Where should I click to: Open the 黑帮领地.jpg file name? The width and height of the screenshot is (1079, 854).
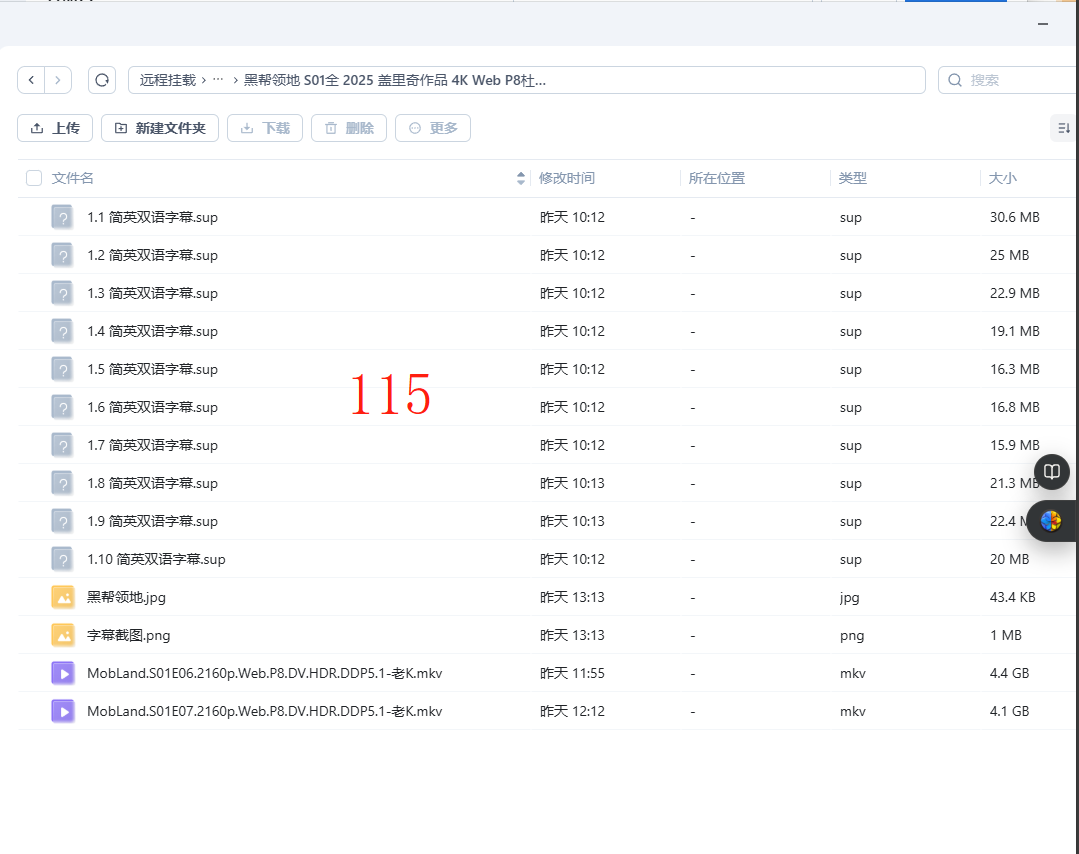click(x=126, y=597)
